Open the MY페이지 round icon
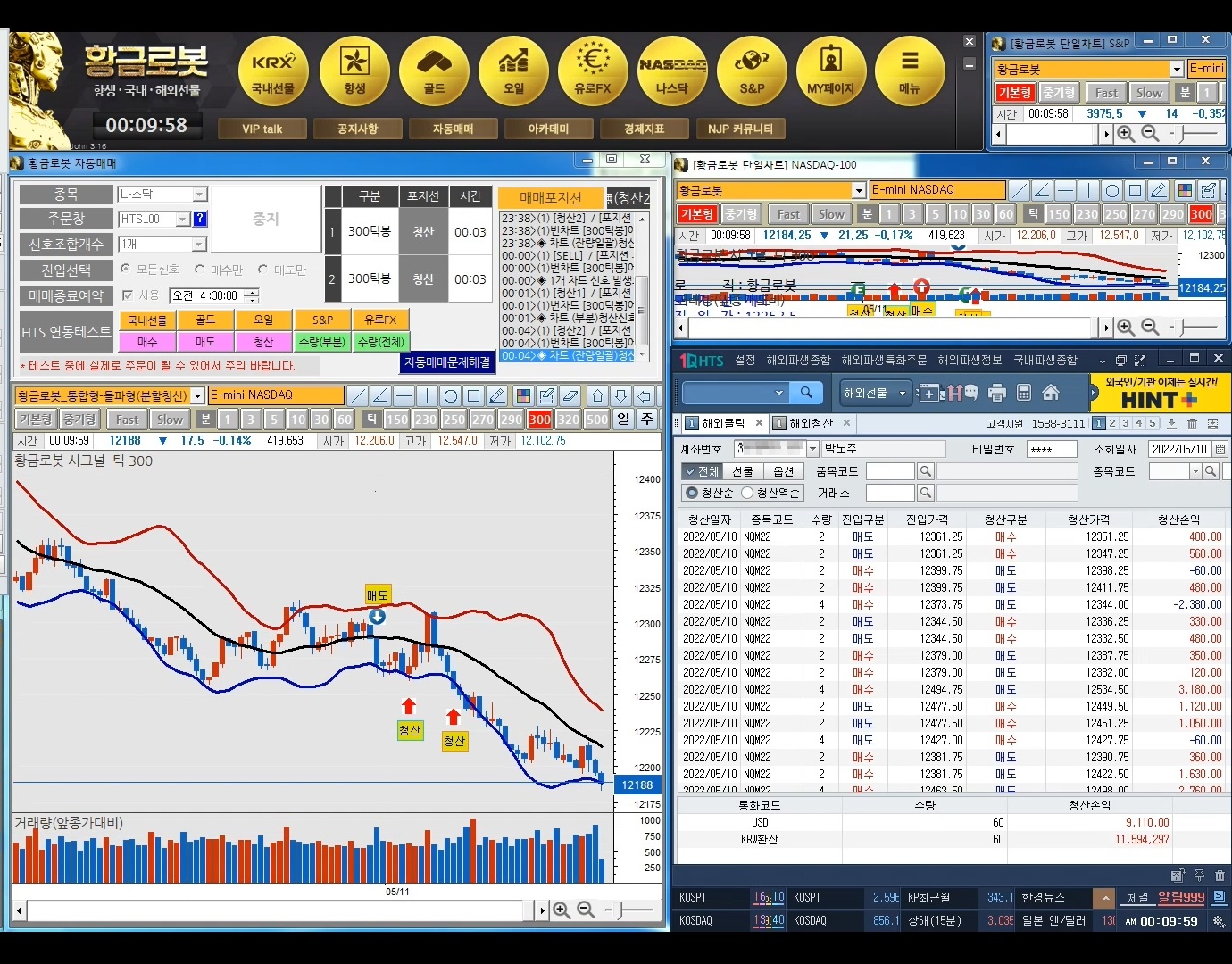The width and height of the screenshot is (1232, 964). pos(831,71)
